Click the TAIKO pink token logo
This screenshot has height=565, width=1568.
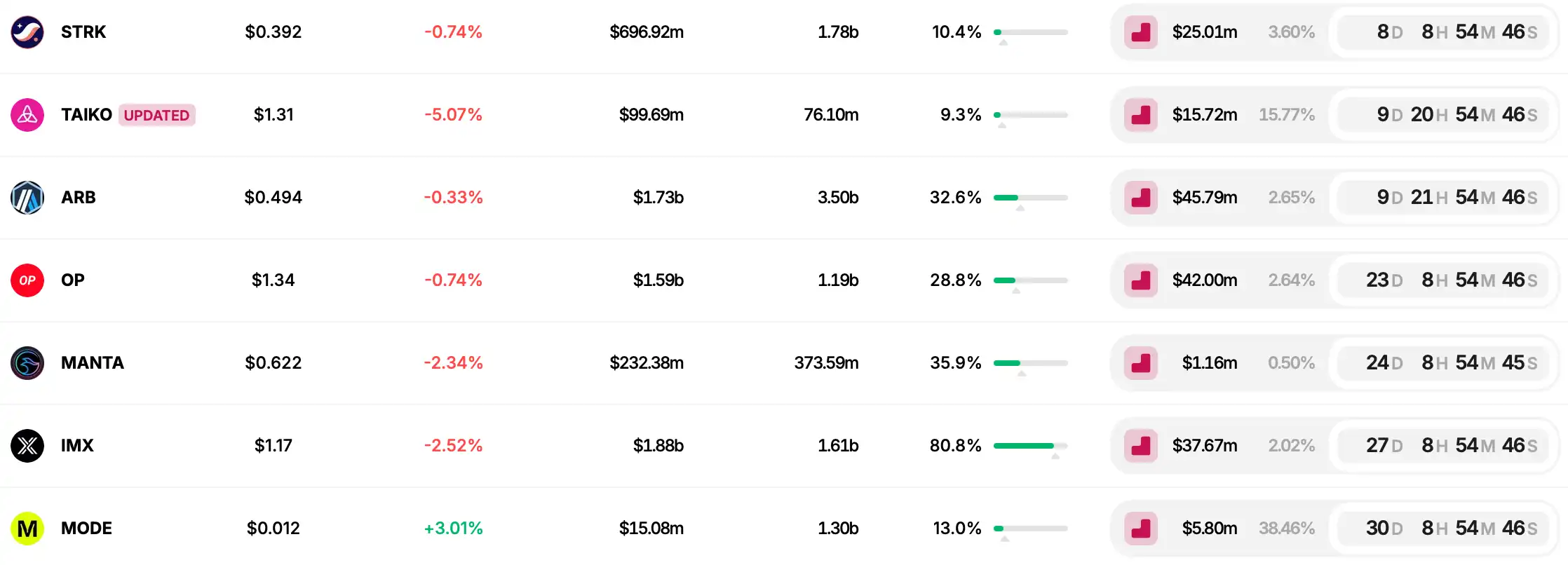pyautogui.click(x=27, y=115)
